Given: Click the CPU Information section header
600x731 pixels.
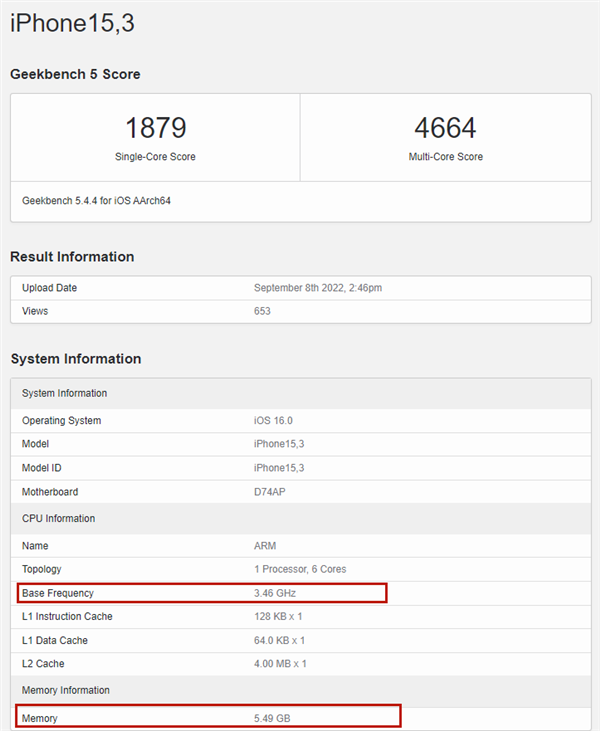Looking at the screenshot, I should (58, 518).
